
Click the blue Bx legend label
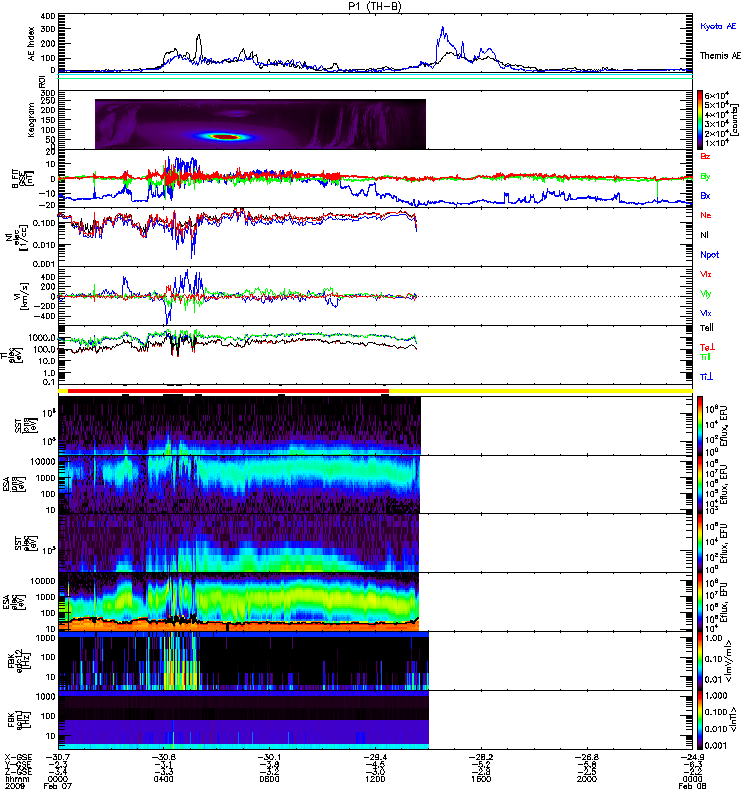point(705,196)
